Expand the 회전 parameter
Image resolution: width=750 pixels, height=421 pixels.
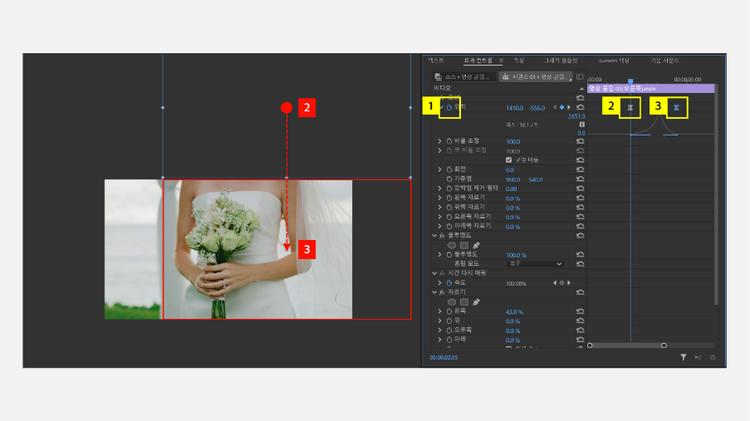click(x=440, y=169)
